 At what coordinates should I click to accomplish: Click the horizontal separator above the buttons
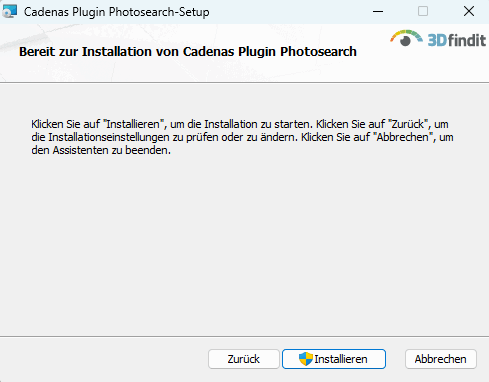click(x=244, y=336)
